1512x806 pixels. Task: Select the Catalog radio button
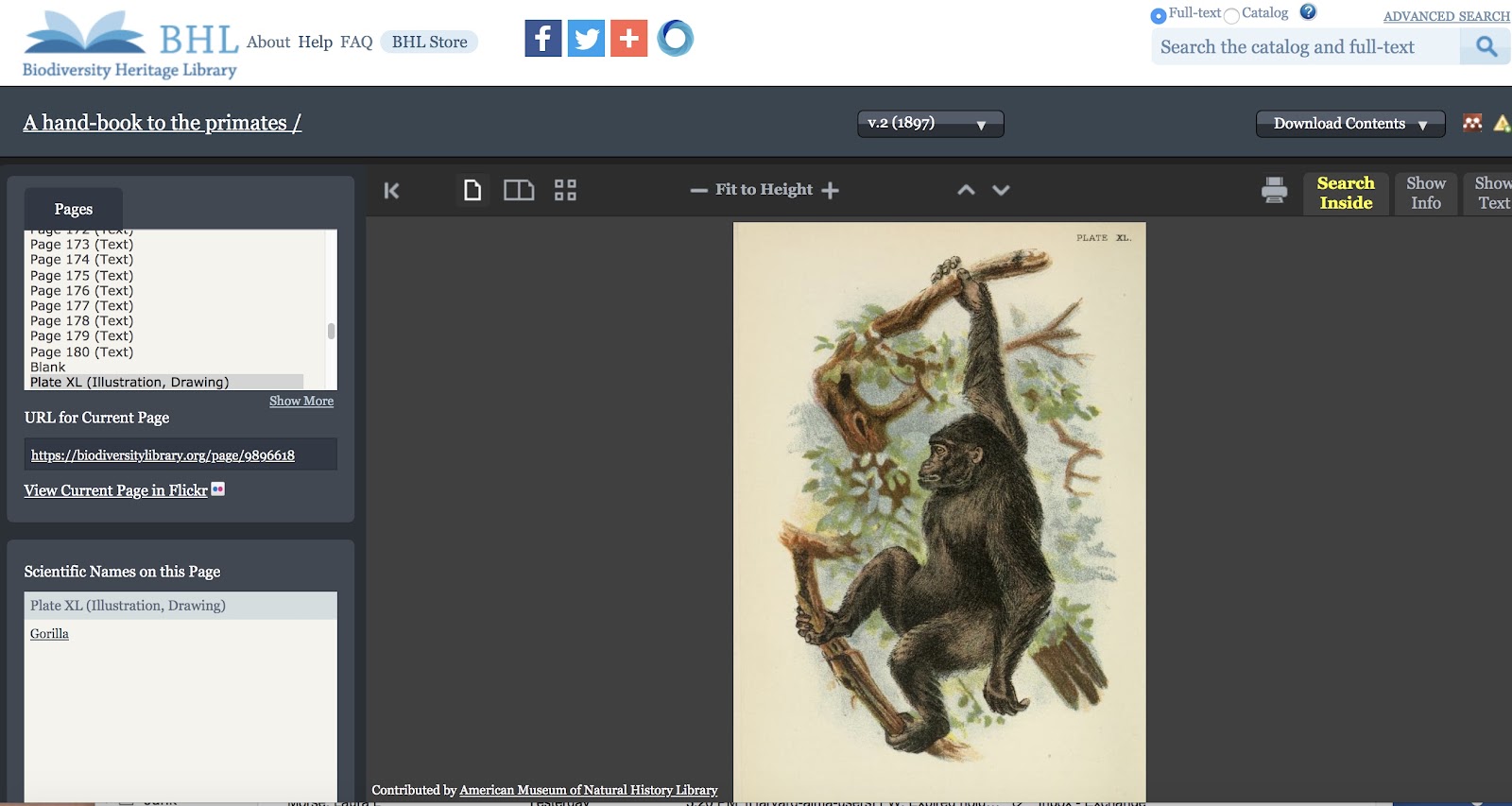[1231, 15]
